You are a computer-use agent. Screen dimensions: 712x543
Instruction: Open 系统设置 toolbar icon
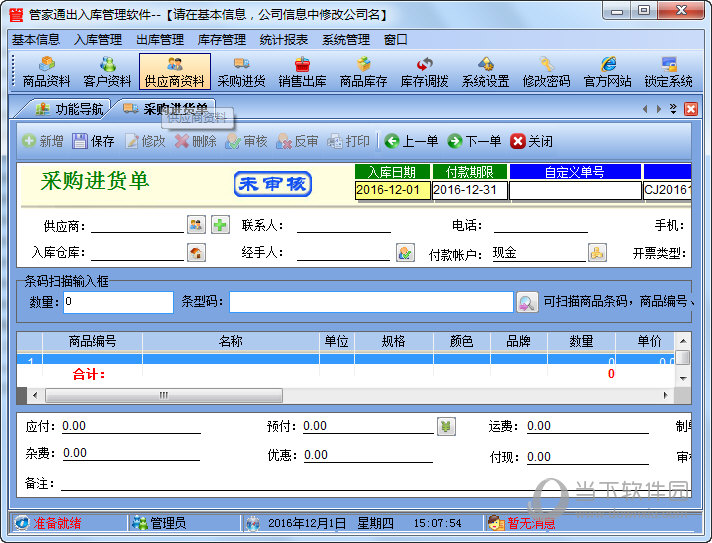(485, 72)
